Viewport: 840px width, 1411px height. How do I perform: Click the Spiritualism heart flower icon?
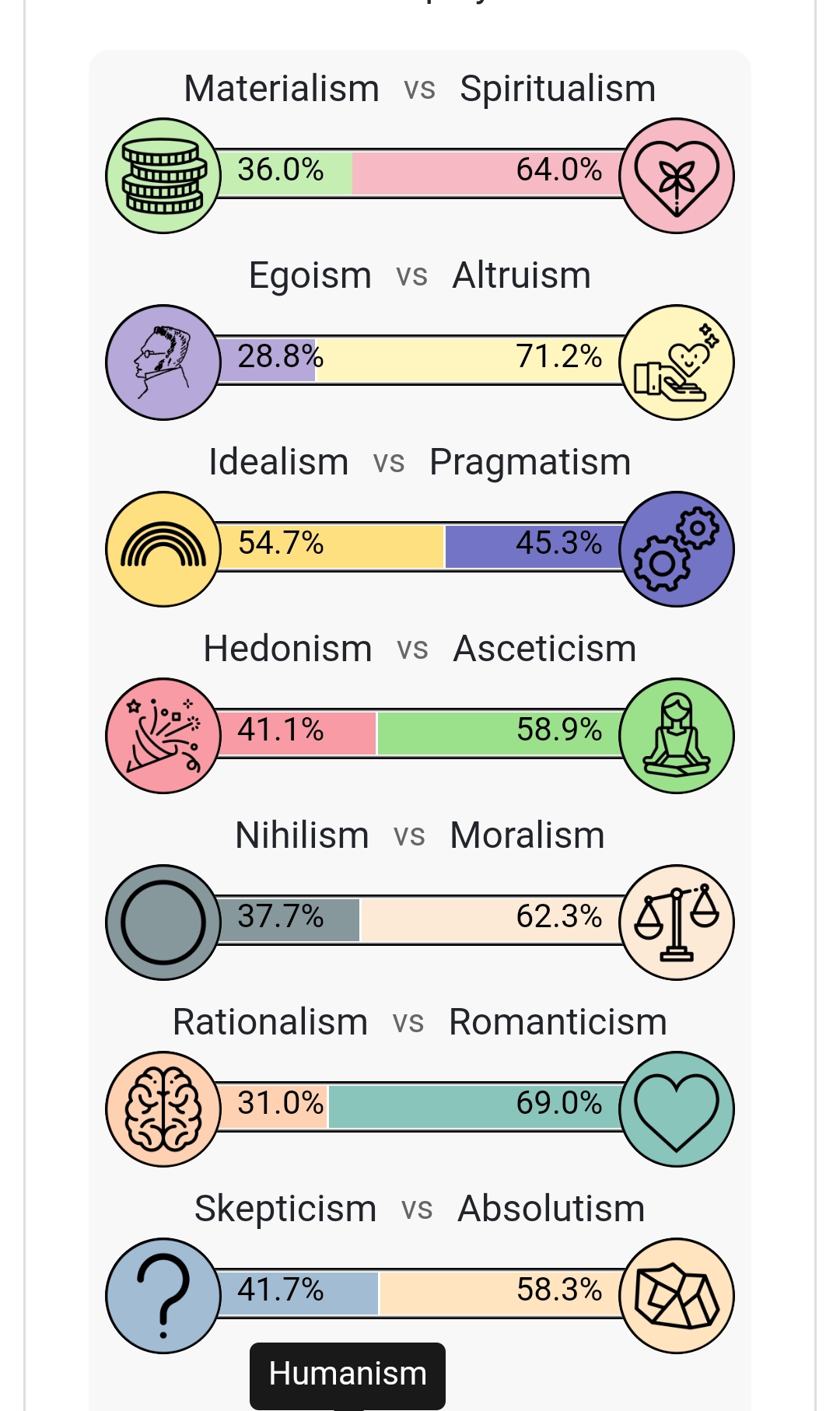pos(677,176)
